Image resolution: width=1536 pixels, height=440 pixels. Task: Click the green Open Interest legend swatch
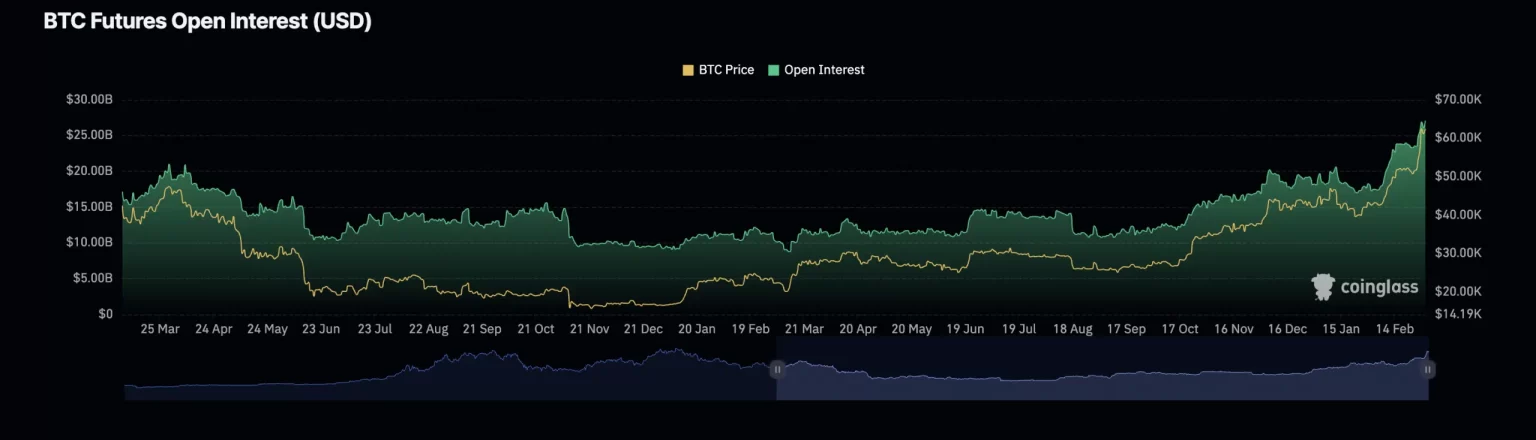click(x=773, y=70)
